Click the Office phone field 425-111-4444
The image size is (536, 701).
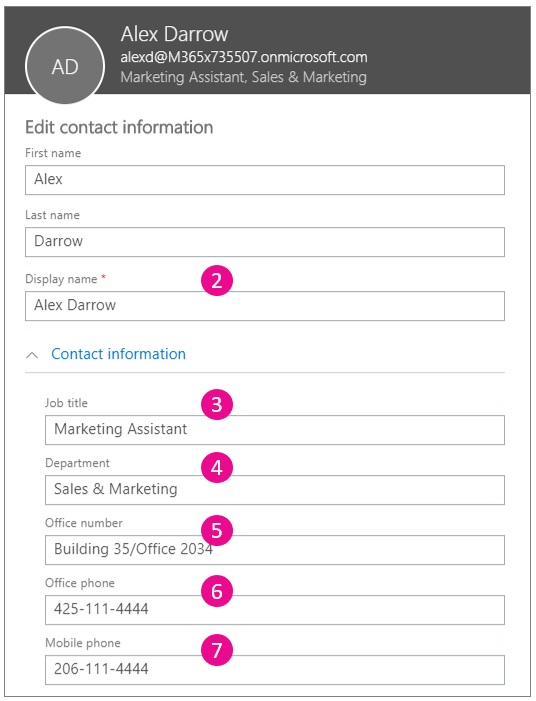(x=275, y=609)
